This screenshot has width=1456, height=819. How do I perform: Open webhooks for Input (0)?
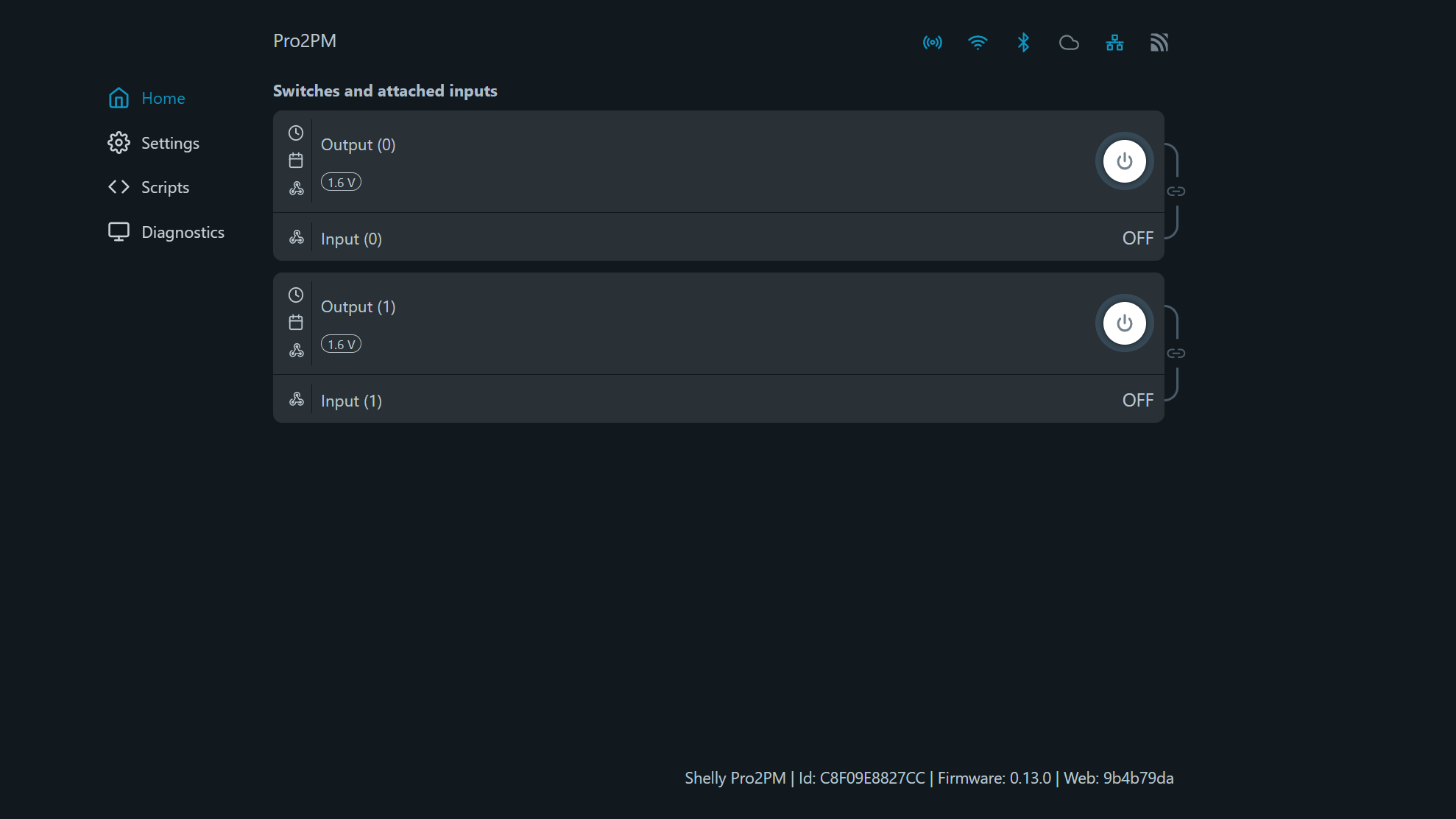click(x=296, y=237)
